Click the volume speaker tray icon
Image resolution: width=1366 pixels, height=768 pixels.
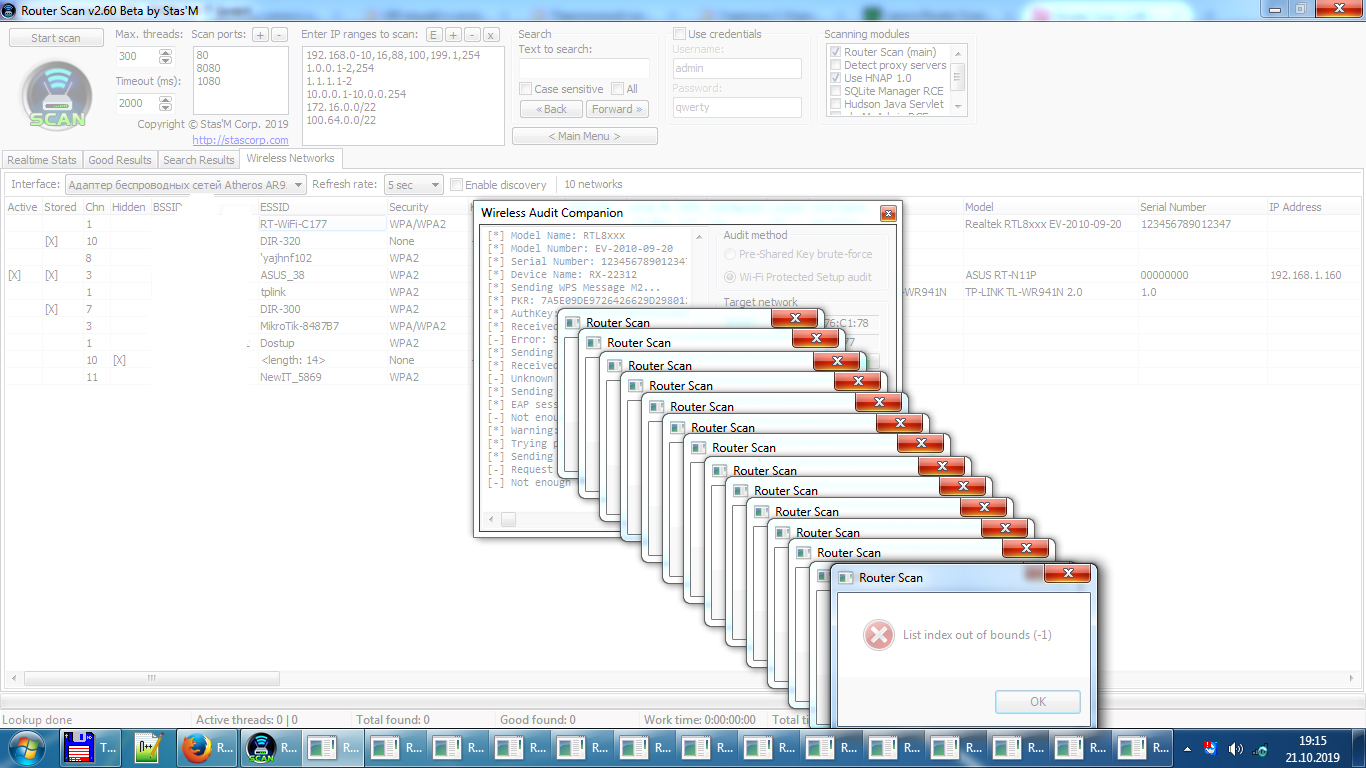(x=1235, y=748)
